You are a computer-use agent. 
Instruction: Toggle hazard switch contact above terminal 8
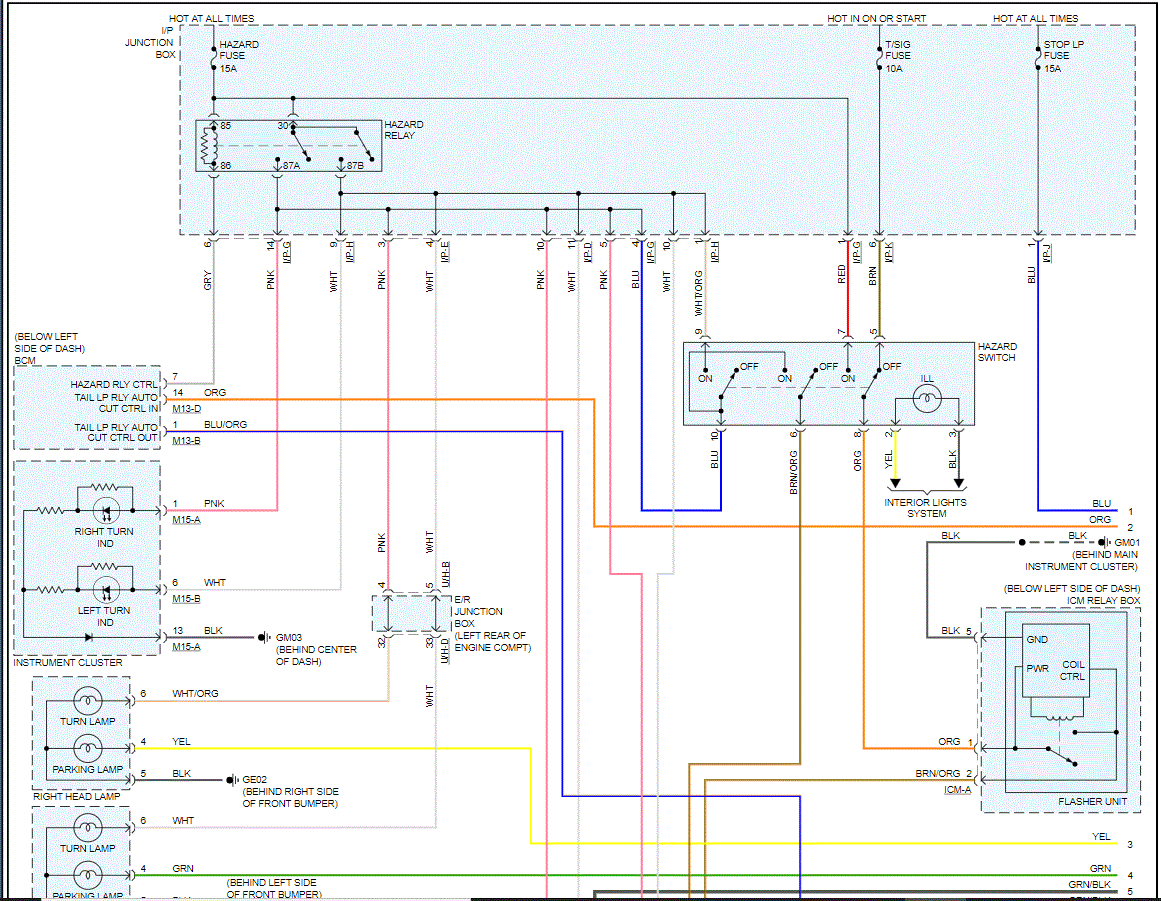[x=871, y=383]
